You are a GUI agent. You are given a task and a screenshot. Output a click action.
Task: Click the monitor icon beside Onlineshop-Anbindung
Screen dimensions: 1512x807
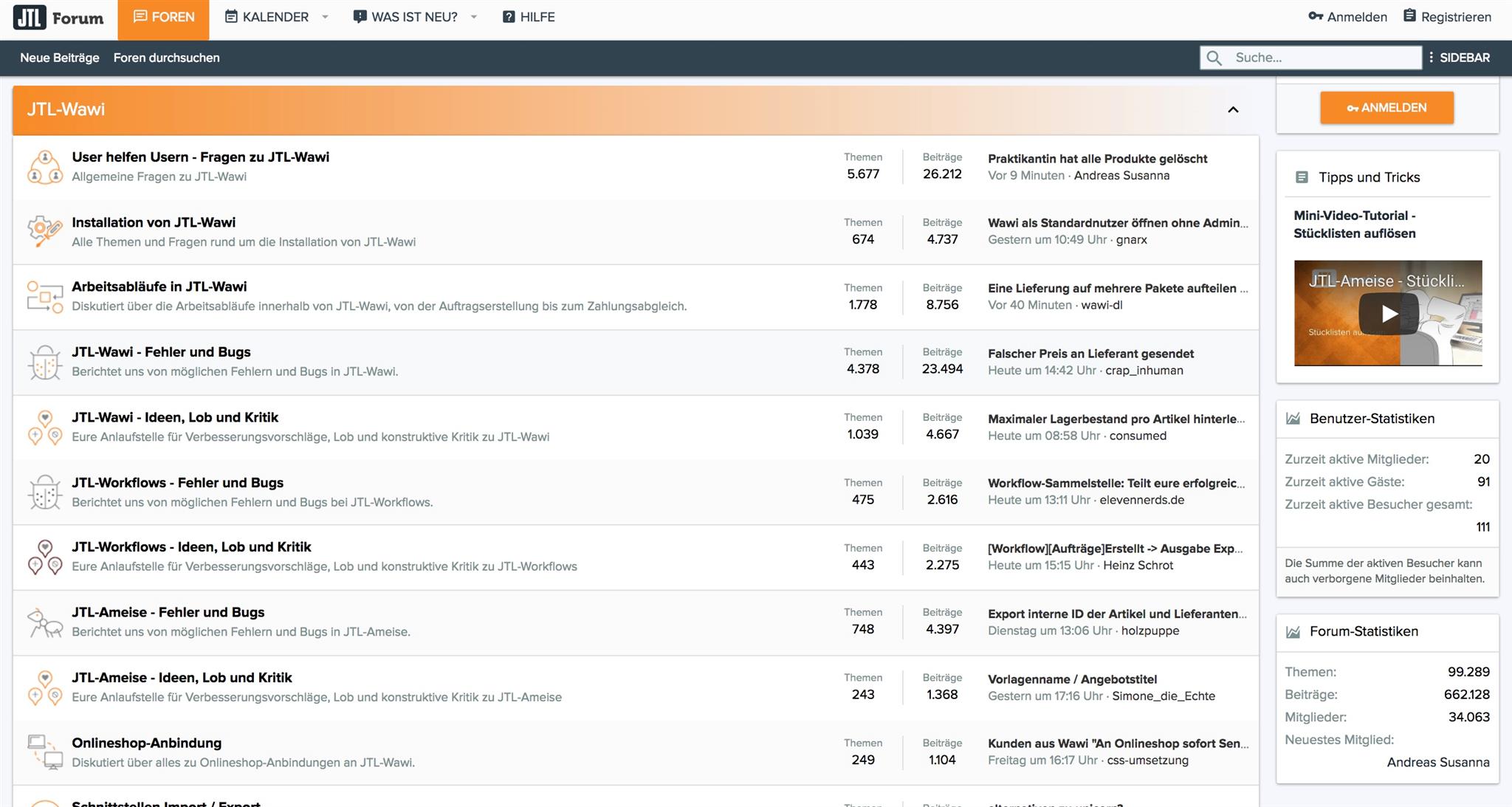tap(45, 752)
